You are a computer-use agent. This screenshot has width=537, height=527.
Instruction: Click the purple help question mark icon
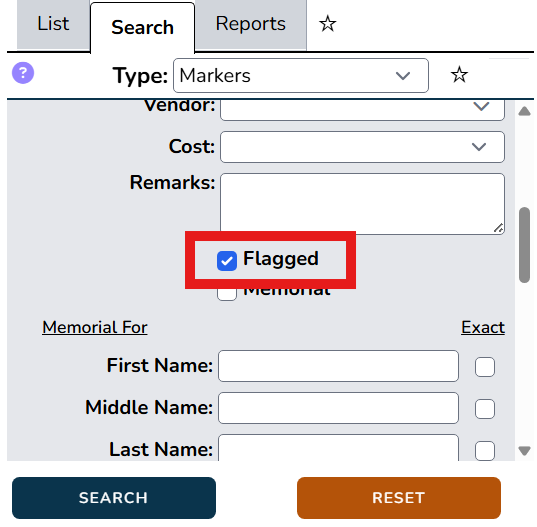click(23, 73)
